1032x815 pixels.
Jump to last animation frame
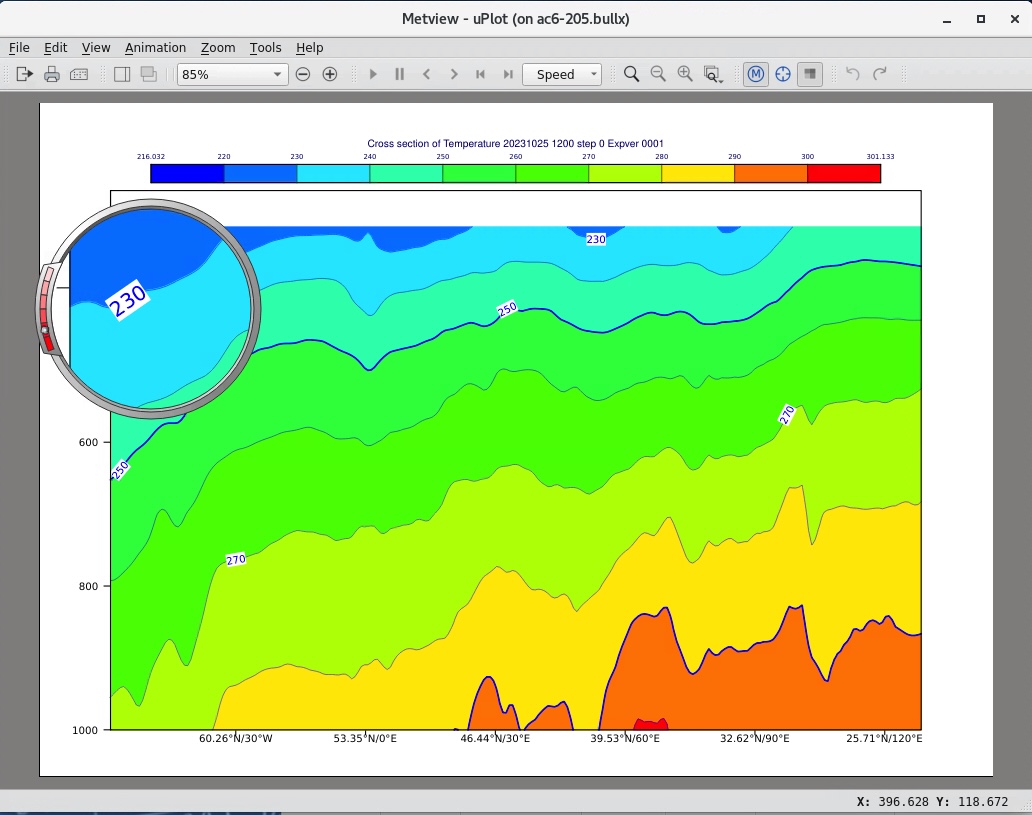click(507, 74)
